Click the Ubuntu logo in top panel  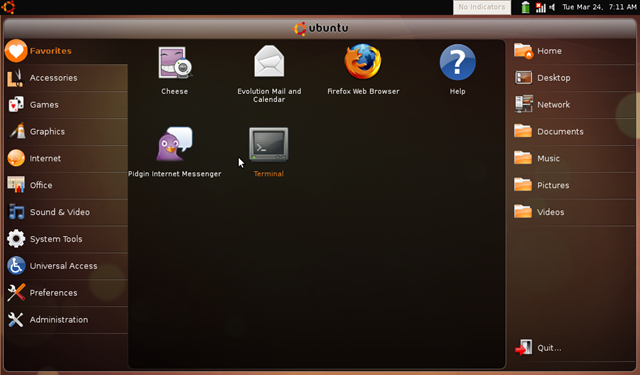click(x=8, y=7)
